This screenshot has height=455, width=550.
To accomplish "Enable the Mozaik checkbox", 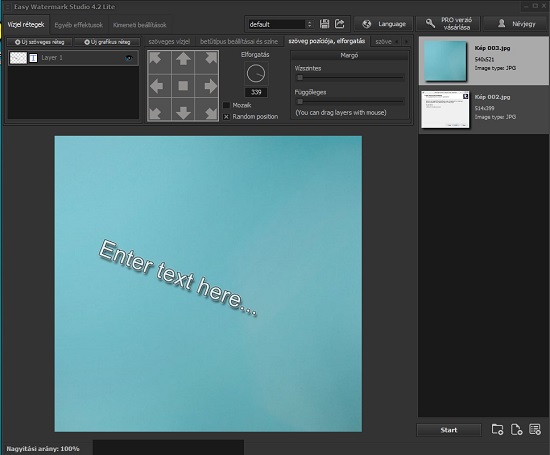I will tap(226, 105).
